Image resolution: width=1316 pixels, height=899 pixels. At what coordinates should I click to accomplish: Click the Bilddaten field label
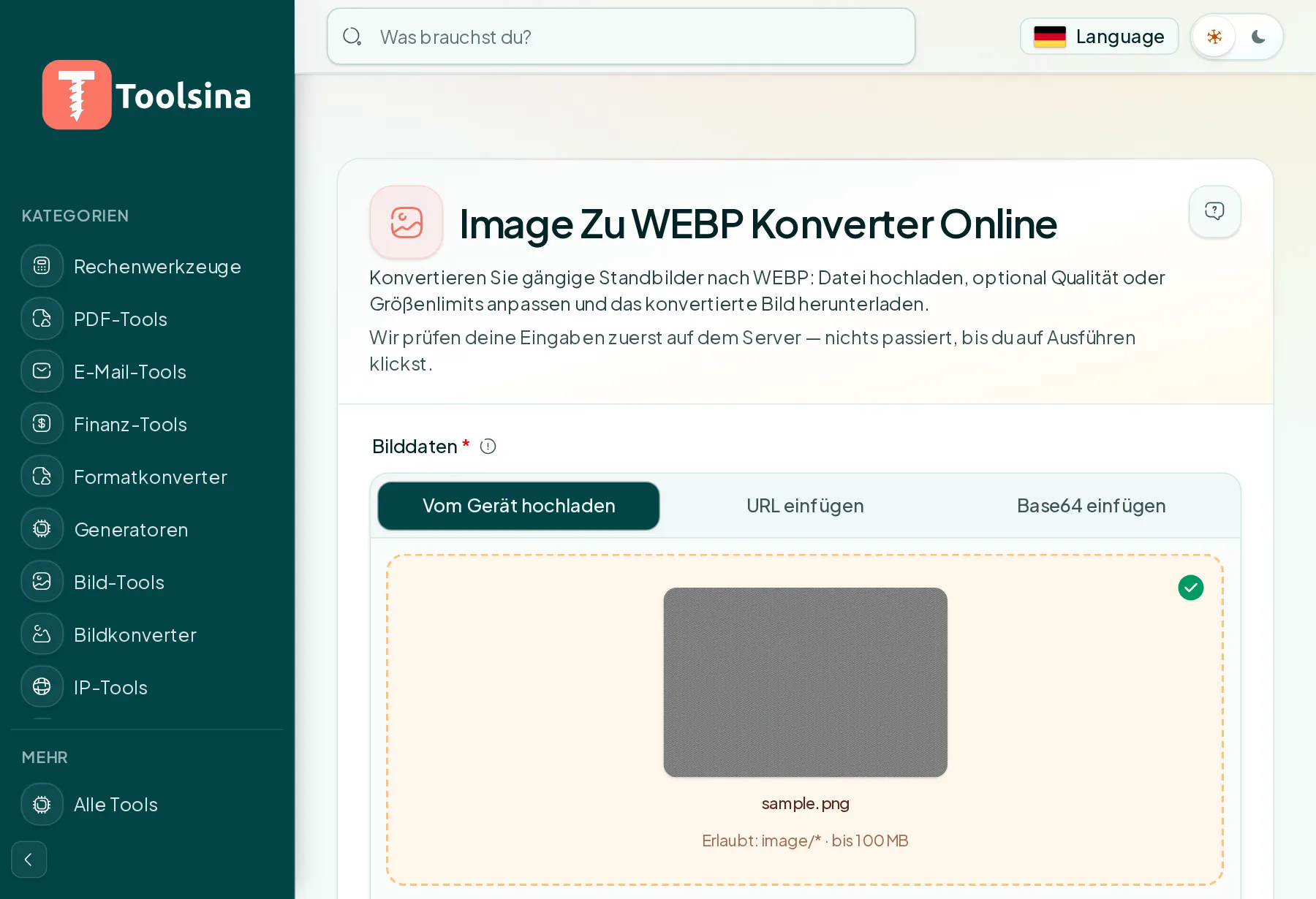[x=415, y=447]
